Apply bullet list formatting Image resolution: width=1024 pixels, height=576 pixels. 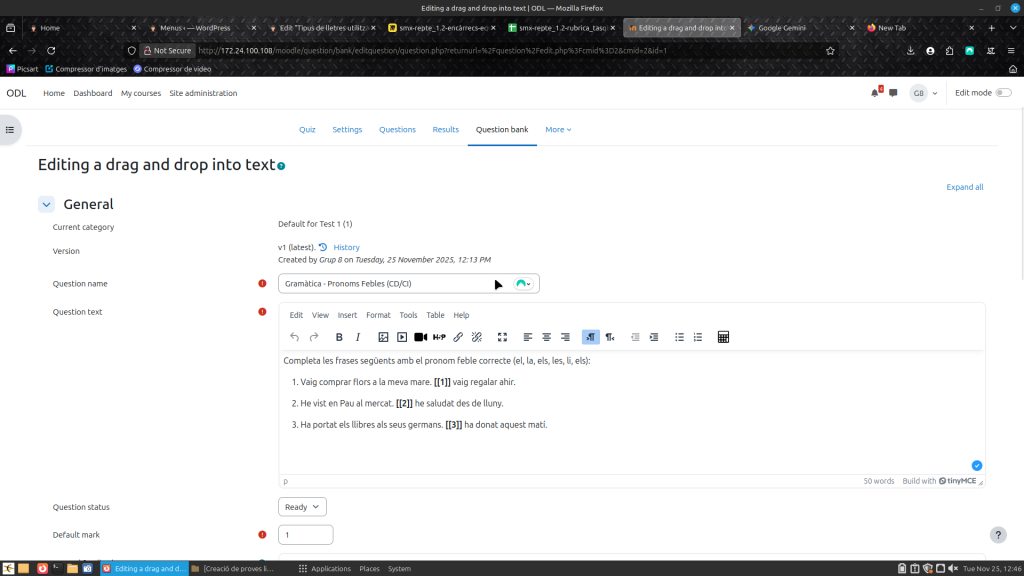click(679, 337)
